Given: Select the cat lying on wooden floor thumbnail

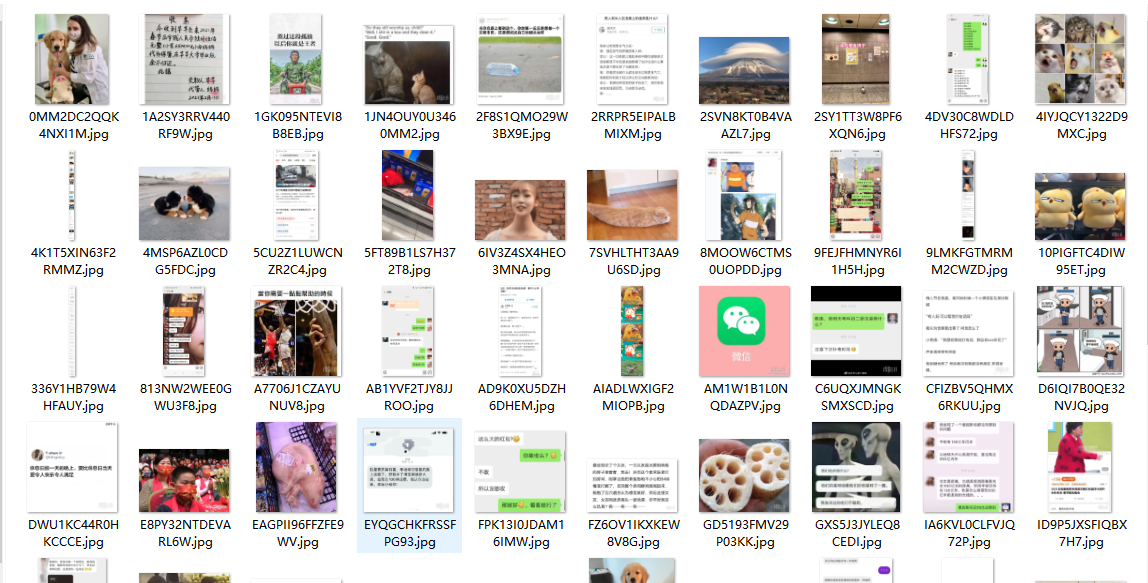Looking at the screenshot, I should (633, 205).
